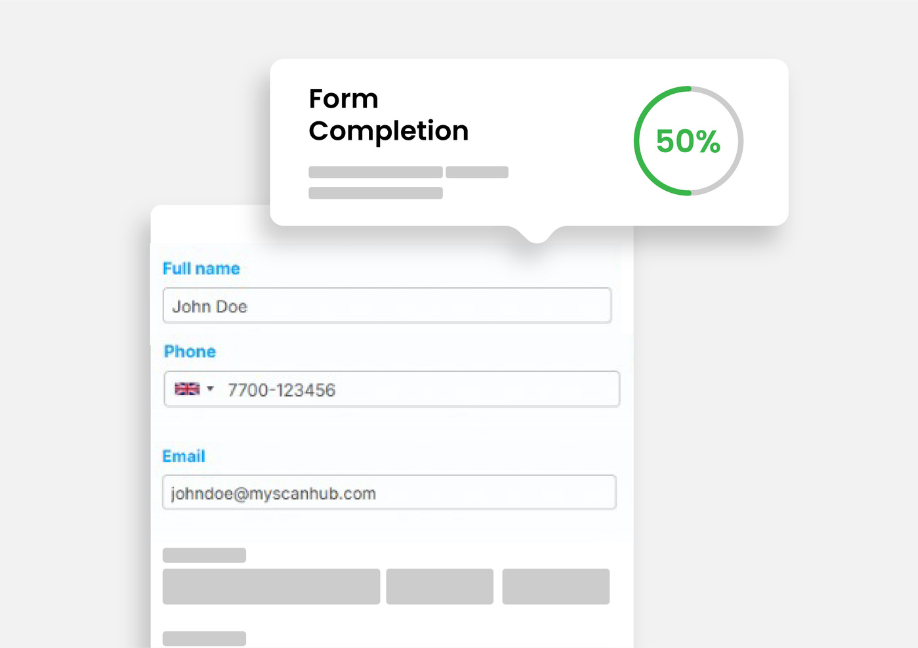
Task: Open the phone country code dropdown arrow
Action: (x=210, y=389)
